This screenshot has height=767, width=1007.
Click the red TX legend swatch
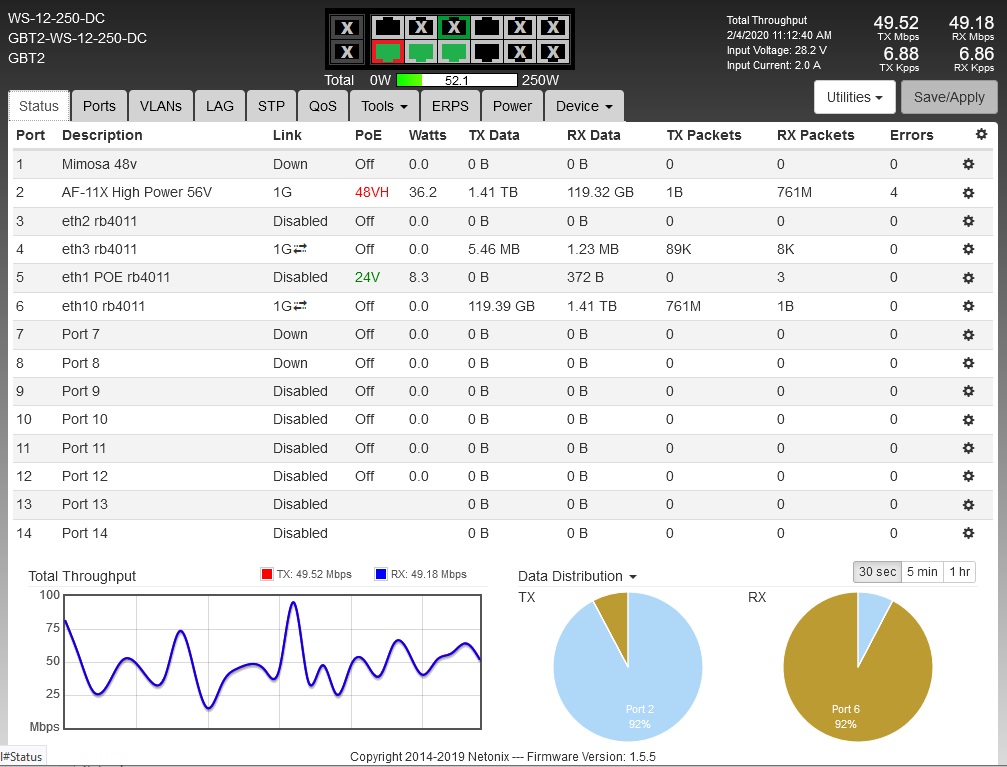click(267, 574)
